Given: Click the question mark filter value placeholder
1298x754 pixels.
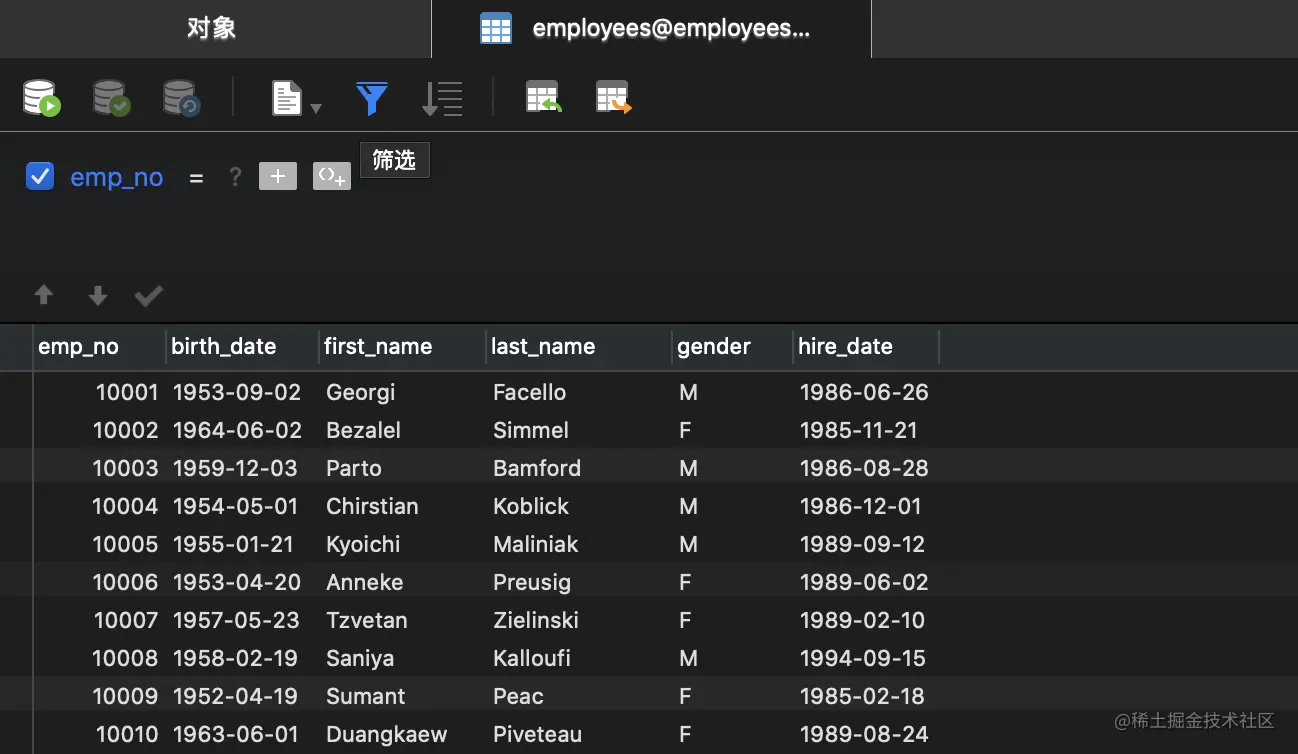Looking at the screenshot, I should coord(235,177).
